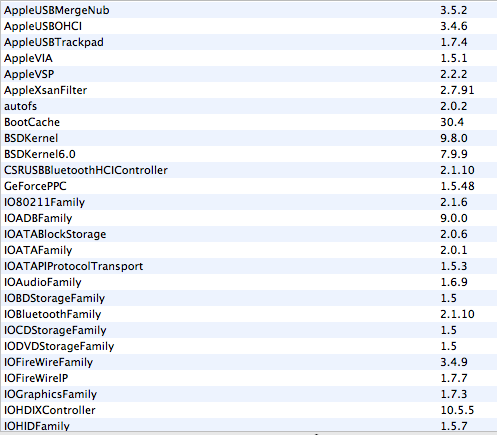This screenshot has height=435, width=497.
Task: Click version 30.4 of BootCache
Action: (452, 122)
